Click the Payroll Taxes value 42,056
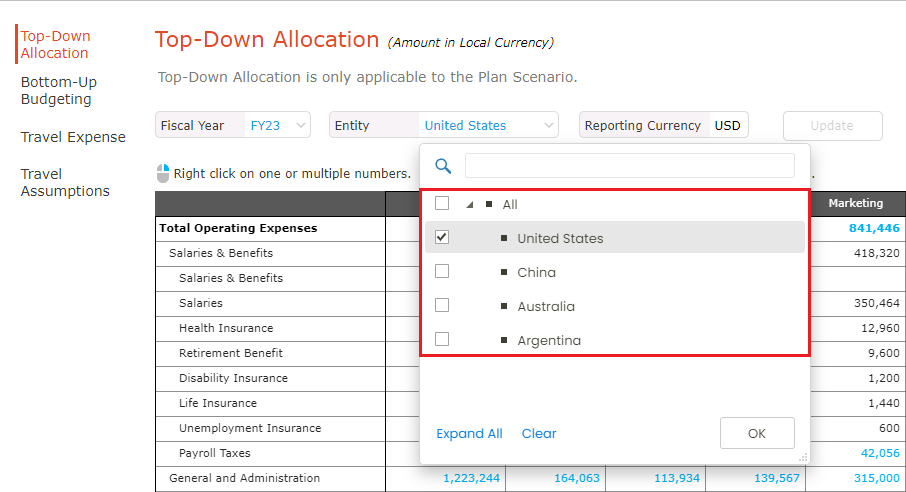906x492 pixels. [880, 453]
